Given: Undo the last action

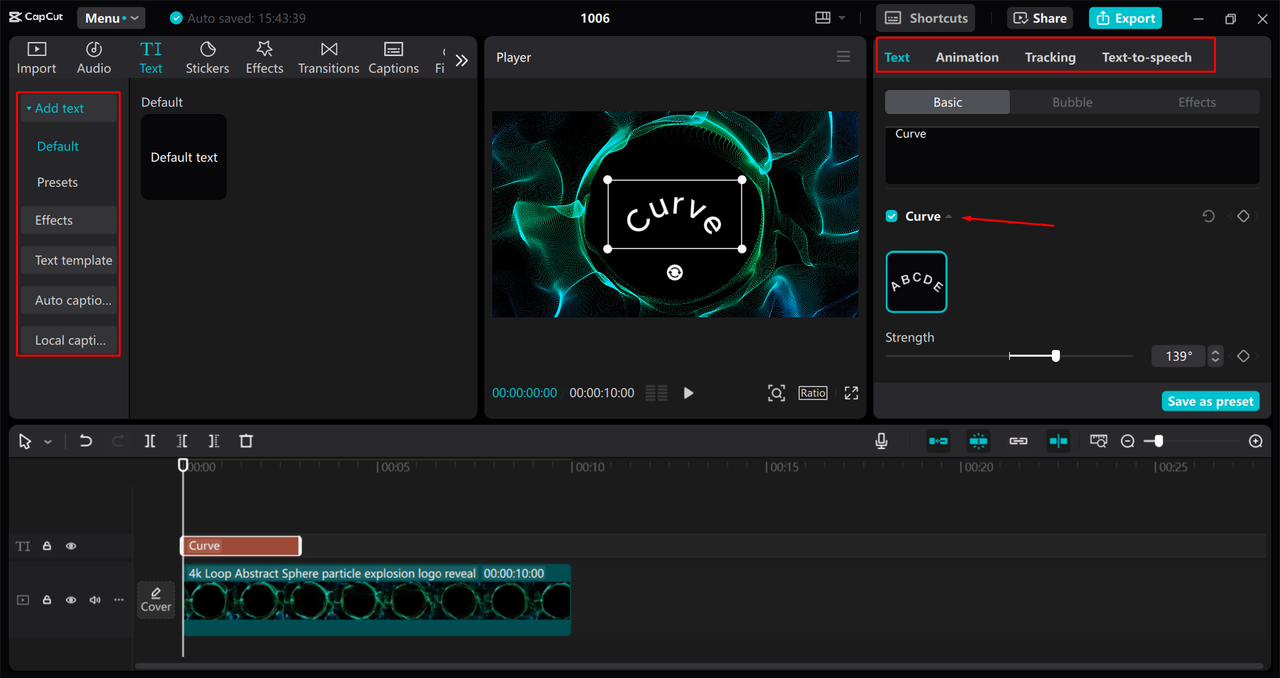Looking at the screenshot, I should (x=85, y=441).
